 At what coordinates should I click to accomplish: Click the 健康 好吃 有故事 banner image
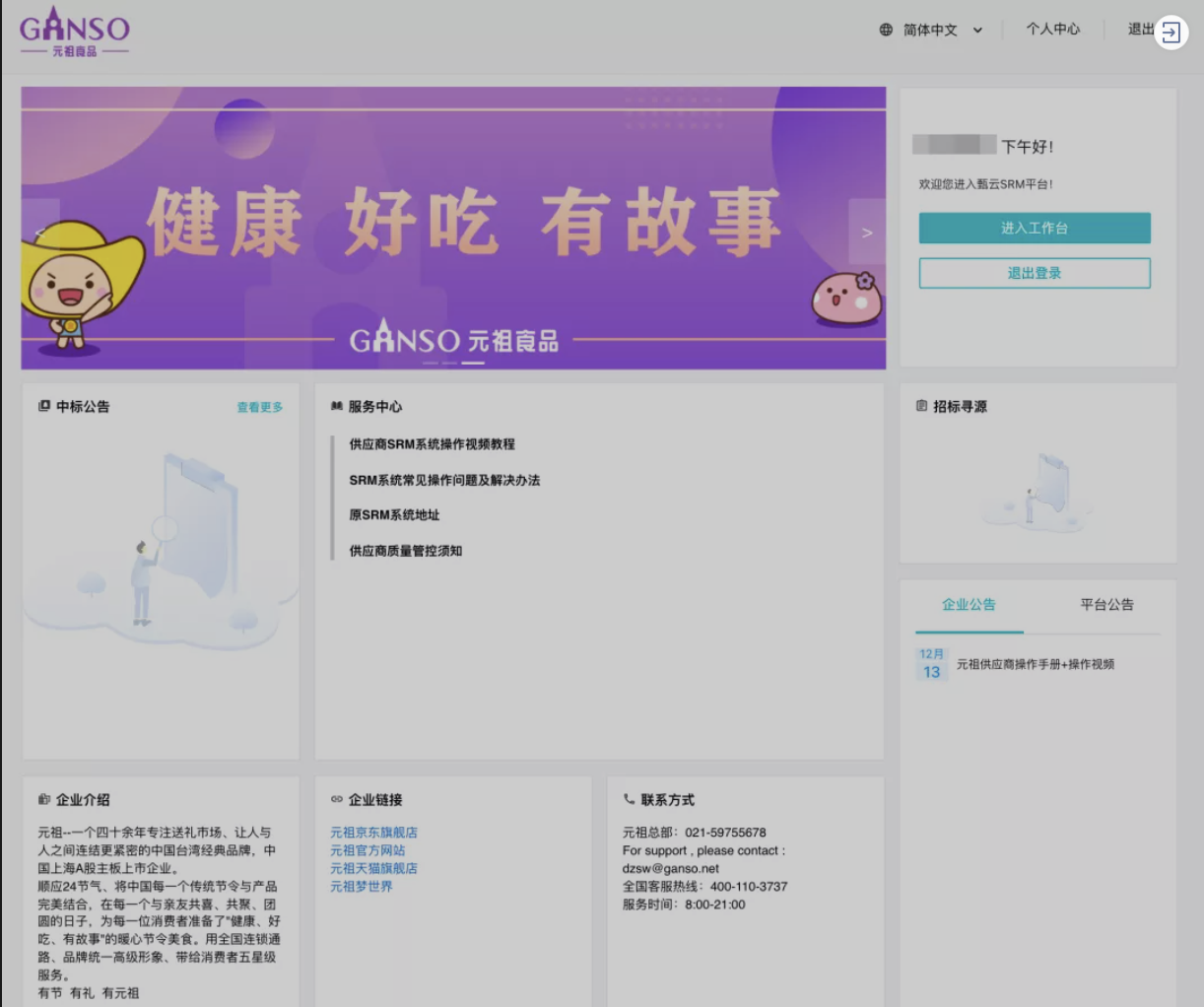453,229
